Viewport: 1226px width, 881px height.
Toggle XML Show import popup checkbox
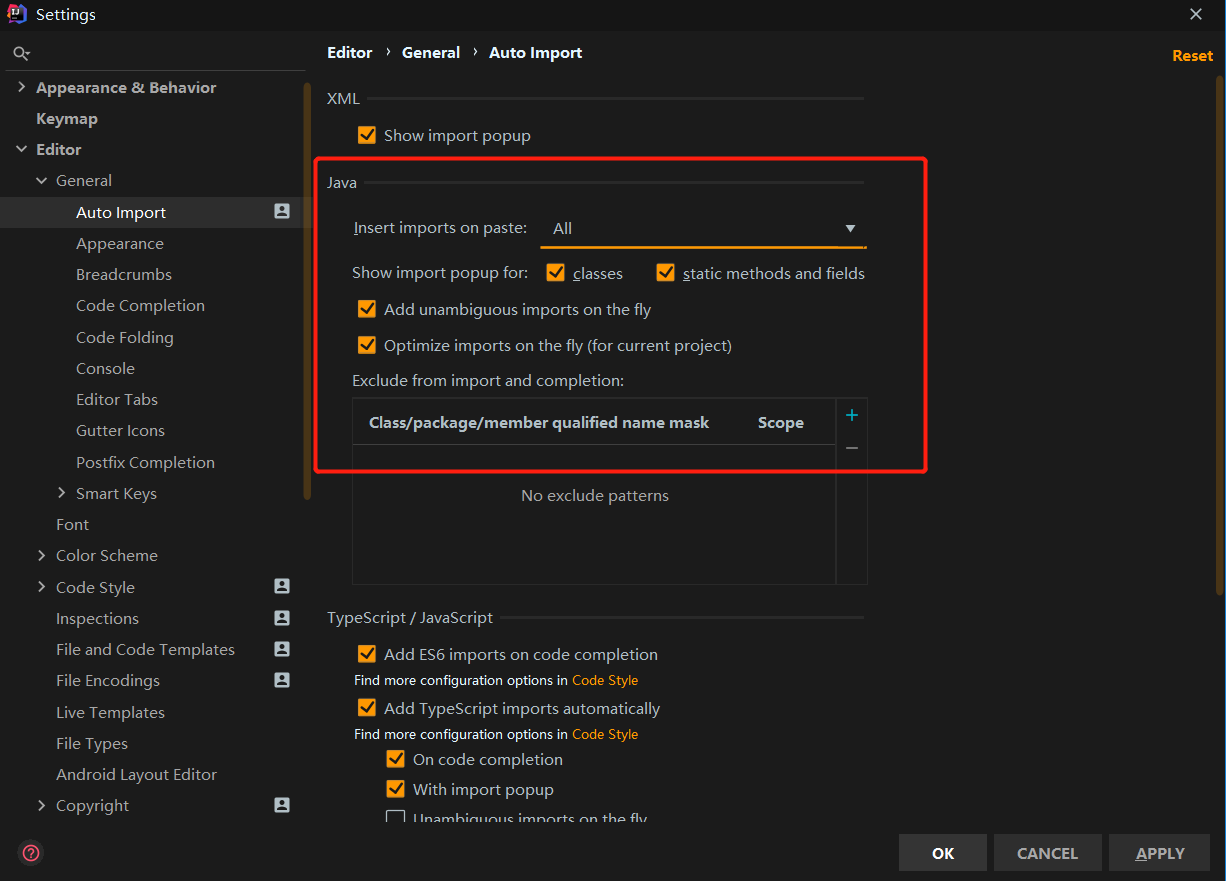(367, 135)
